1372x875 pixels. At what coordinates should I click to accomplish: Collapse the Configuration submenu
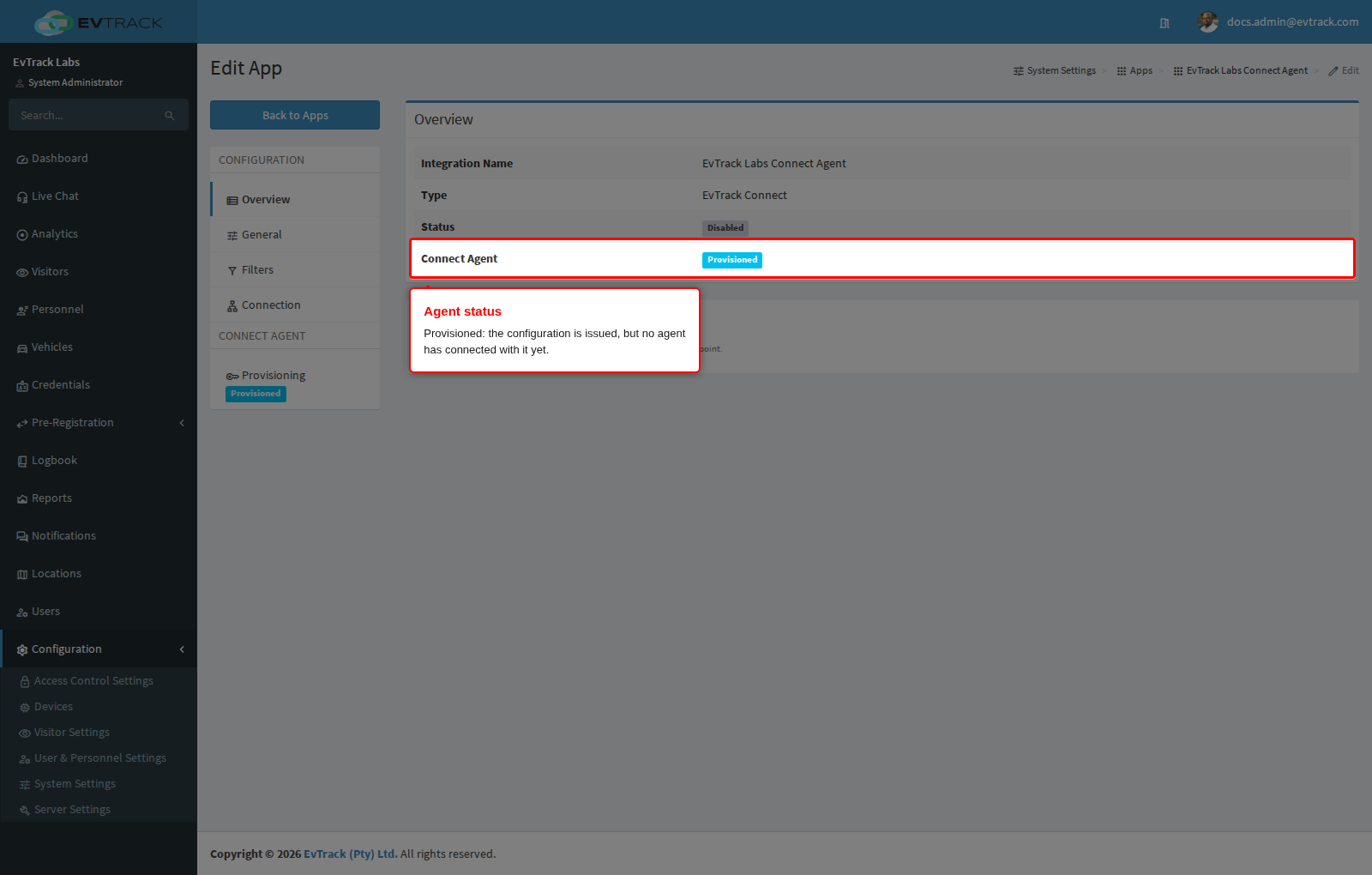(x=99, y=649)
